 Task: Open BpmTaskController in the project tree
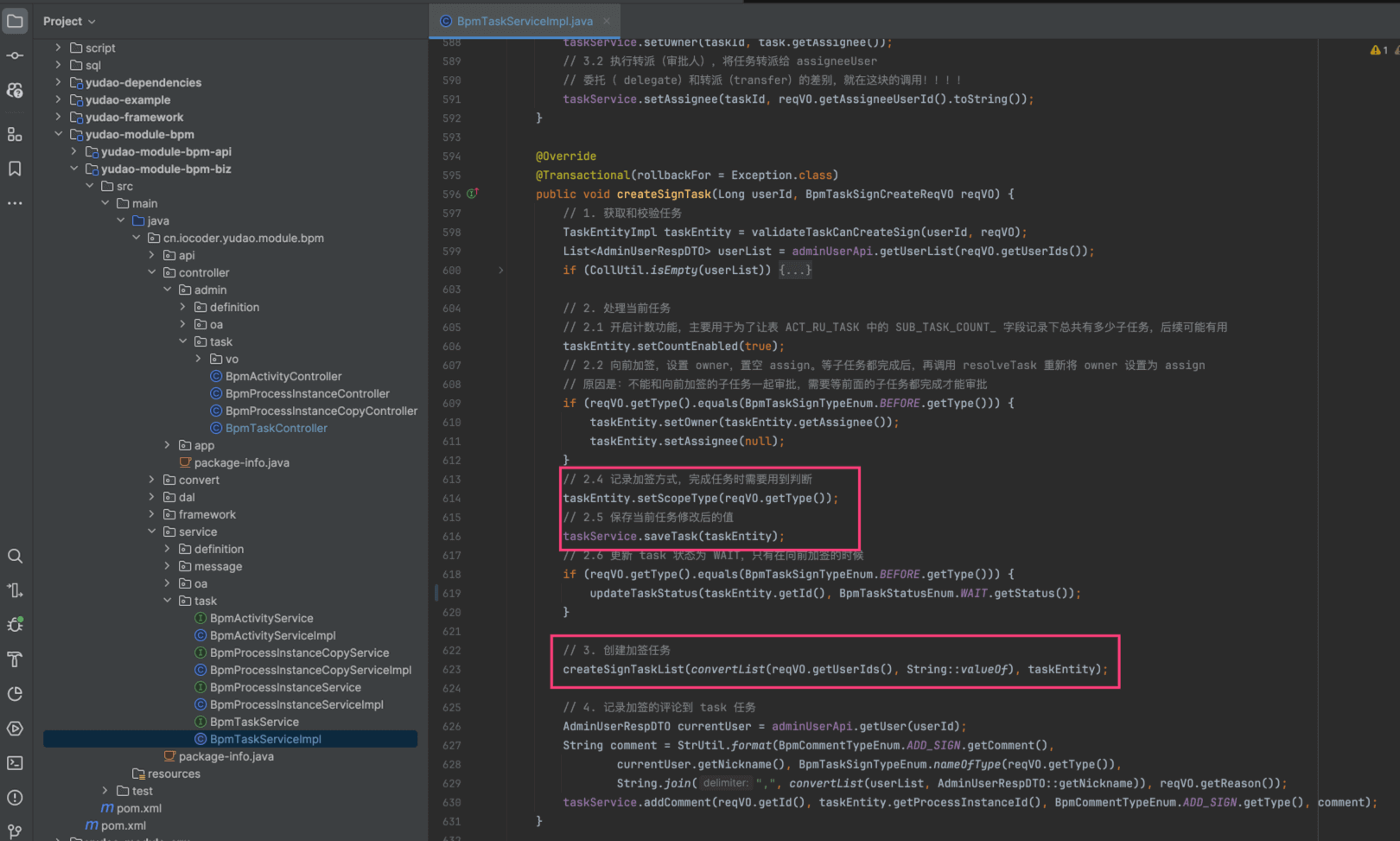tap(276, 428)
